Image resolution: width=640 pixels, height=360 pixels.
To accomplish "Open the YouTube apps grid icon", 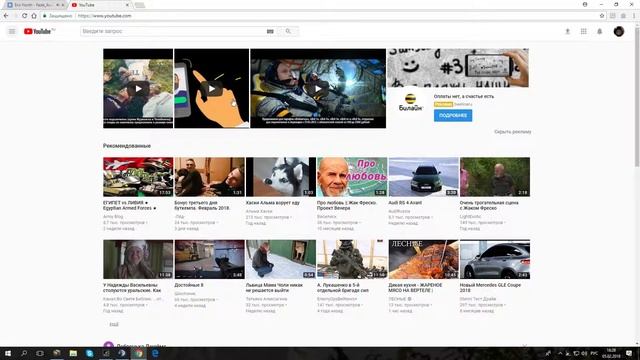I will click(584, 31).
